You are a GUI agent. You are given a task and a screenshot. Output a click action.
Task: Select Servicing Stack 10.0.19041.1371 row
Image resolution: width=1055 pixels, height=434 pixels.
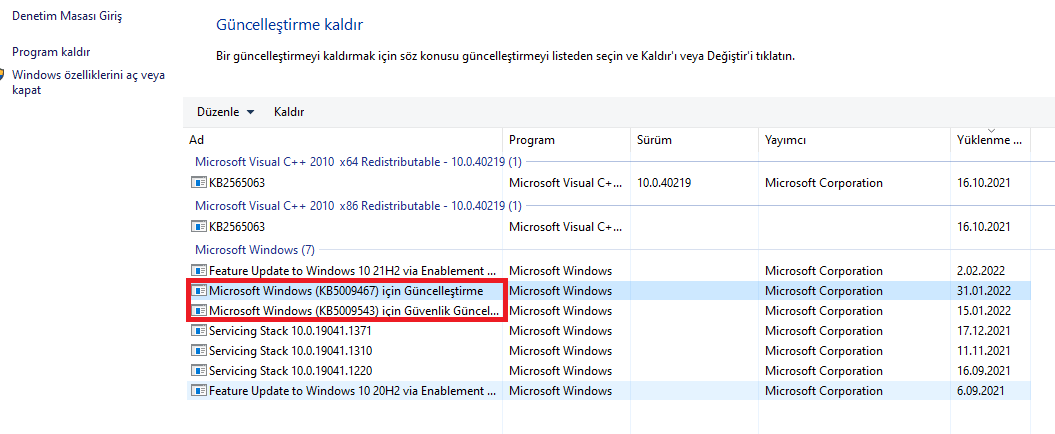(609, 330)
